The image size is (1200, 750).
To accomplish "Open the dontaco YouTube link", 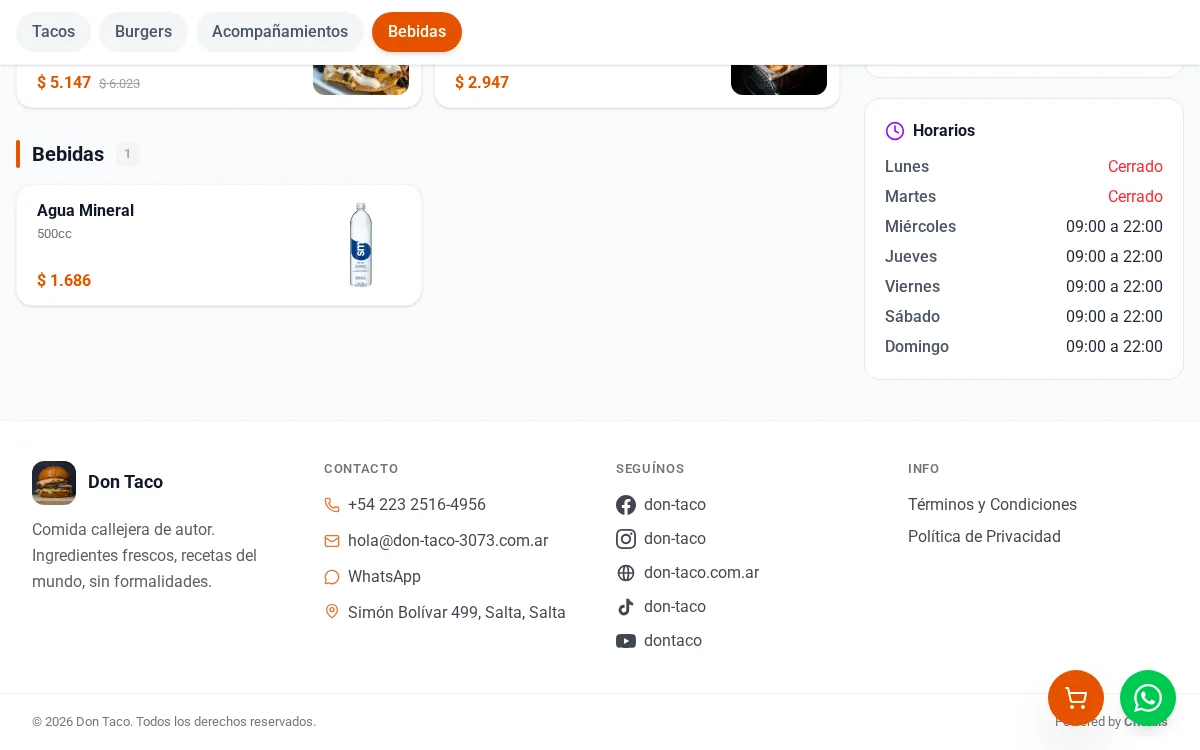I will coord(673,641).
